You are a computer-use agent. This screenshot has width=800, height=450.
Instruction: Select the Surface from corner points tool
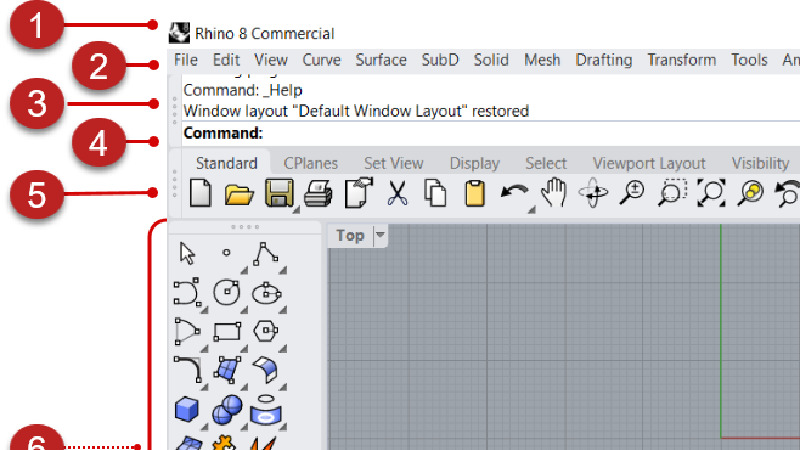[x=227, y=369]
